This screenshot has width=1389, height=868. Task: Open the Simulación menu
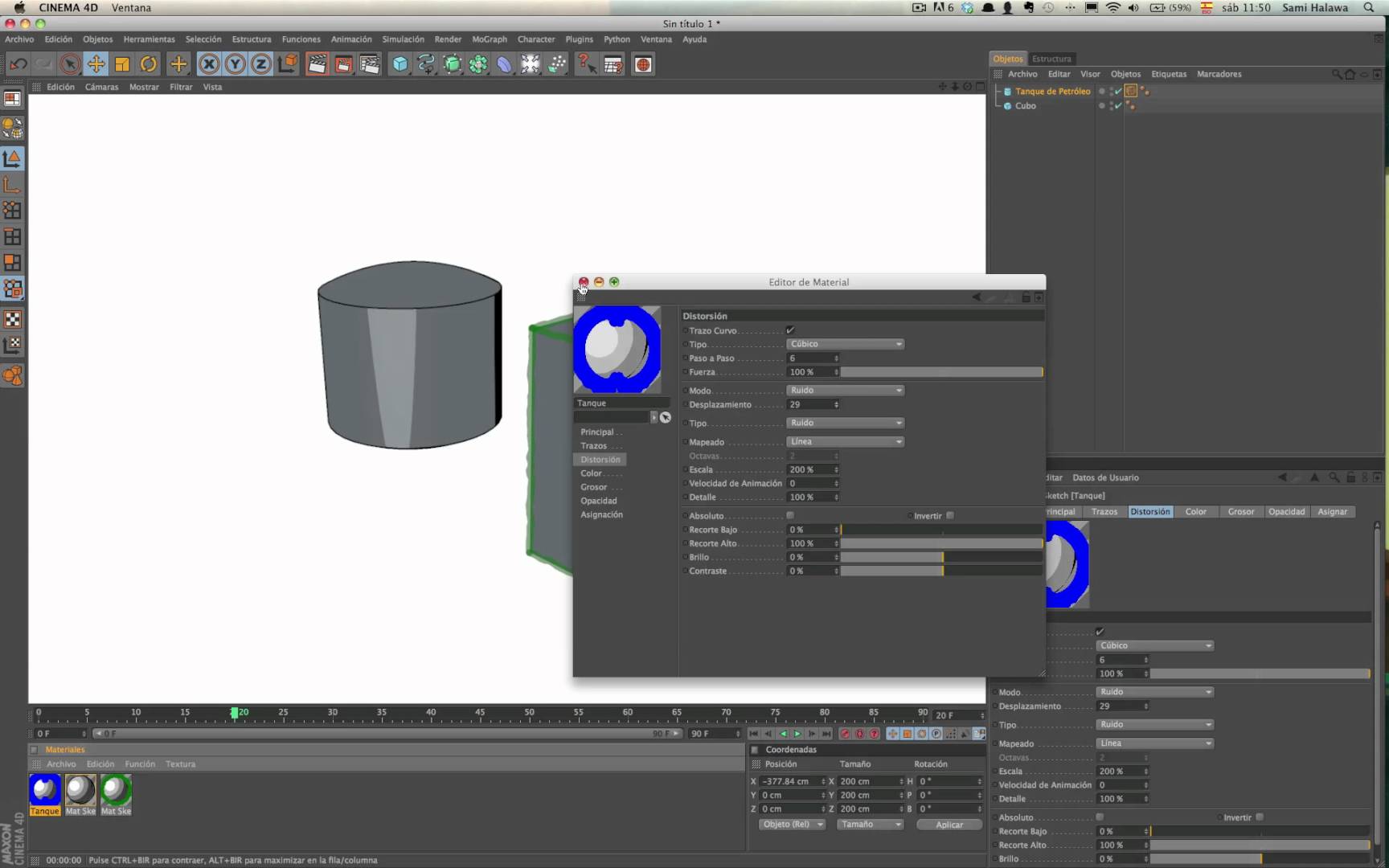click(403, 39)
